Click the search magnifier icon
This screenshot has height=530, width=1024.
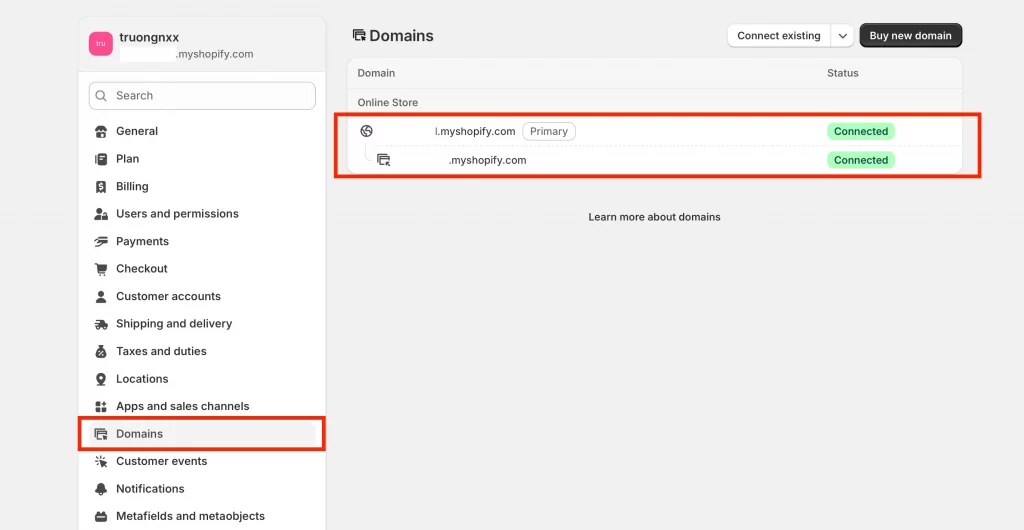[101, 96]
